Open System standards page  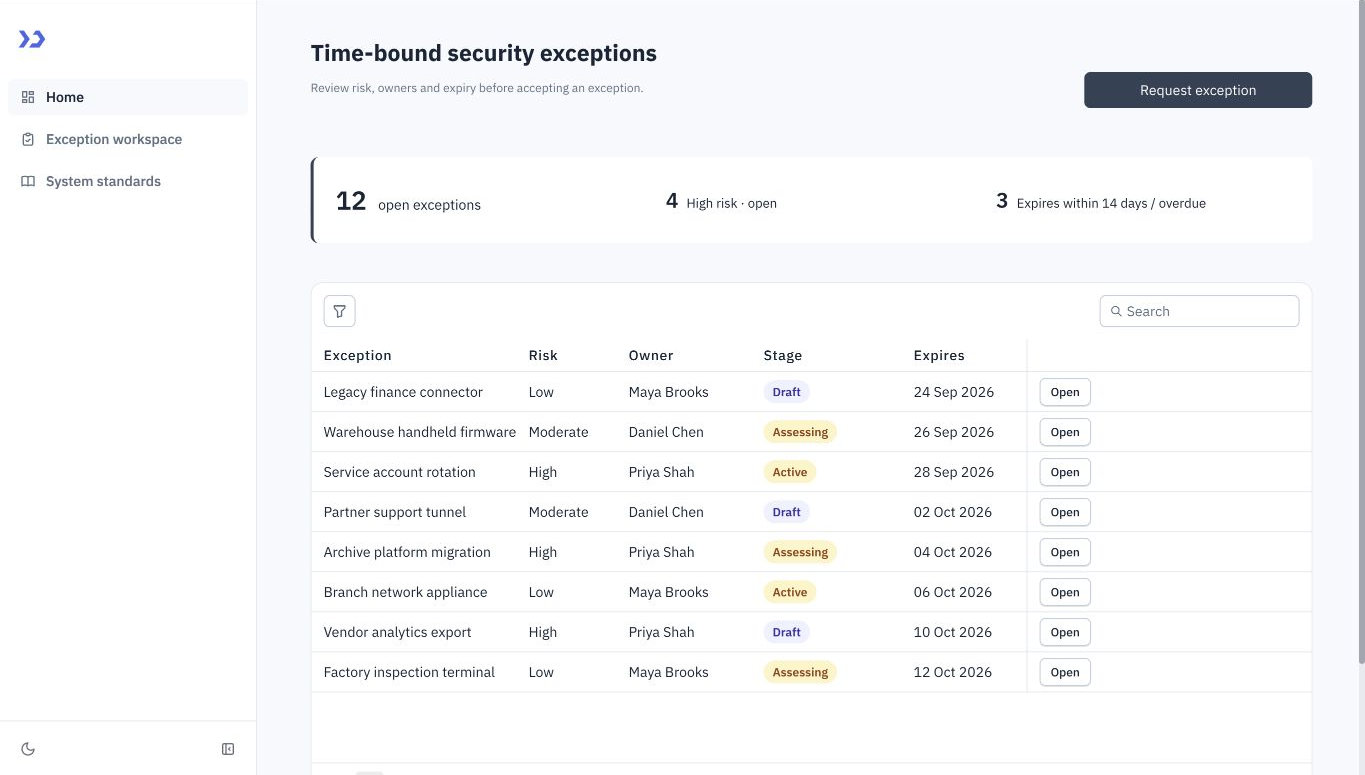click(128, 181)
